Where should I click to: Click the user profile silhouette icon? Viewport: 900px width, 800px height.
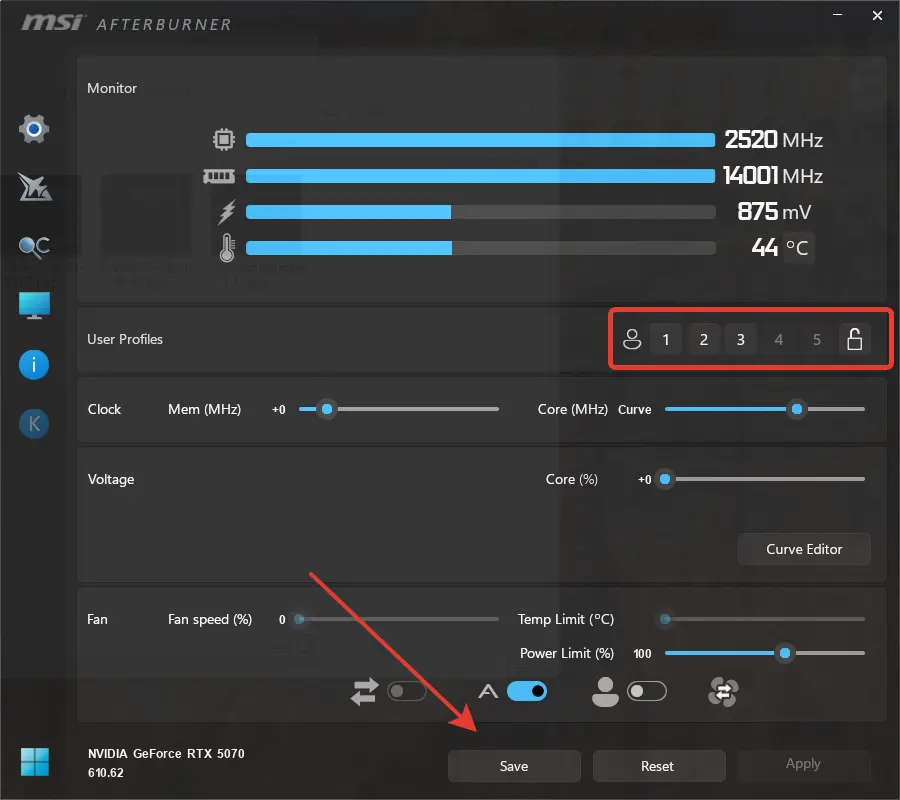632,339
